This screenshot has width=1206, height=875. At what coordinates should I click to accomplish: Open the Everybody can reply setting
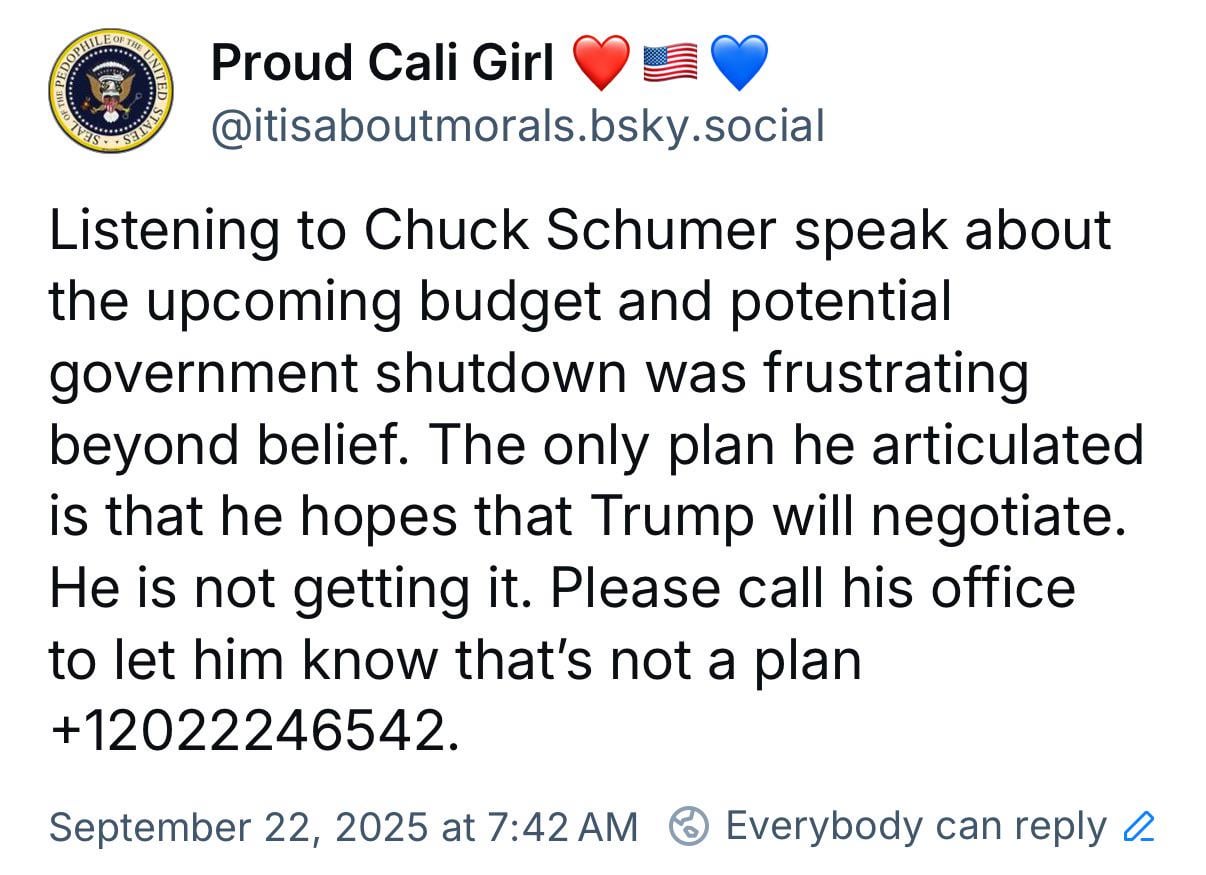(916, 827)
